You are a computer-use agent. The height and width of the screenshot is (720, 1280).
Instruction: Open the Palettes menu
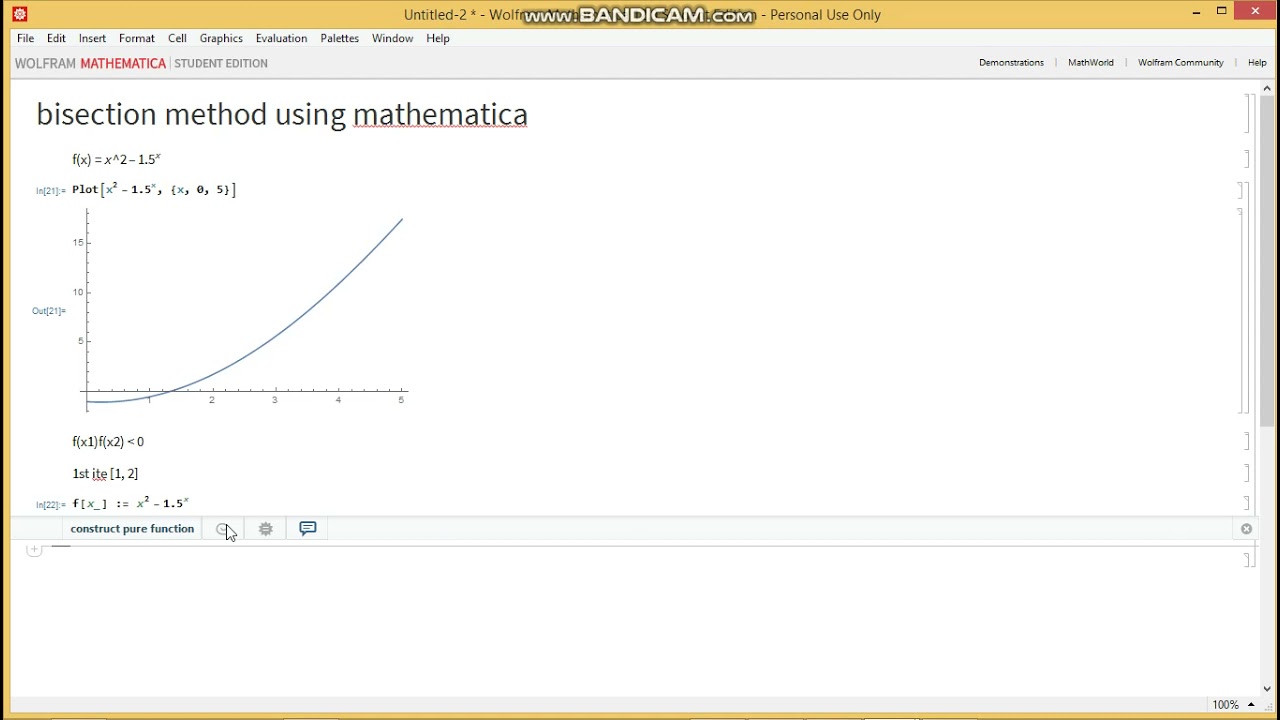tap(339, 38)
